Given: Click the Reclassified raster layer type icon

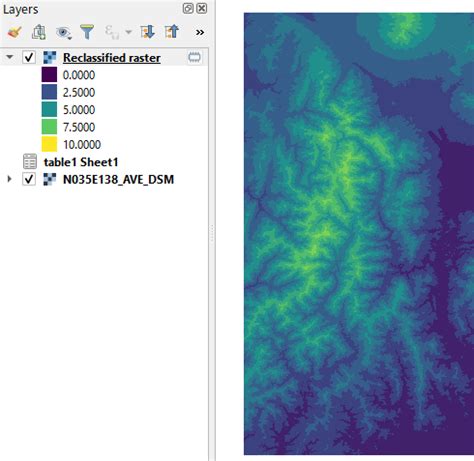Looking at the screenshot, I should coord(50,58).
